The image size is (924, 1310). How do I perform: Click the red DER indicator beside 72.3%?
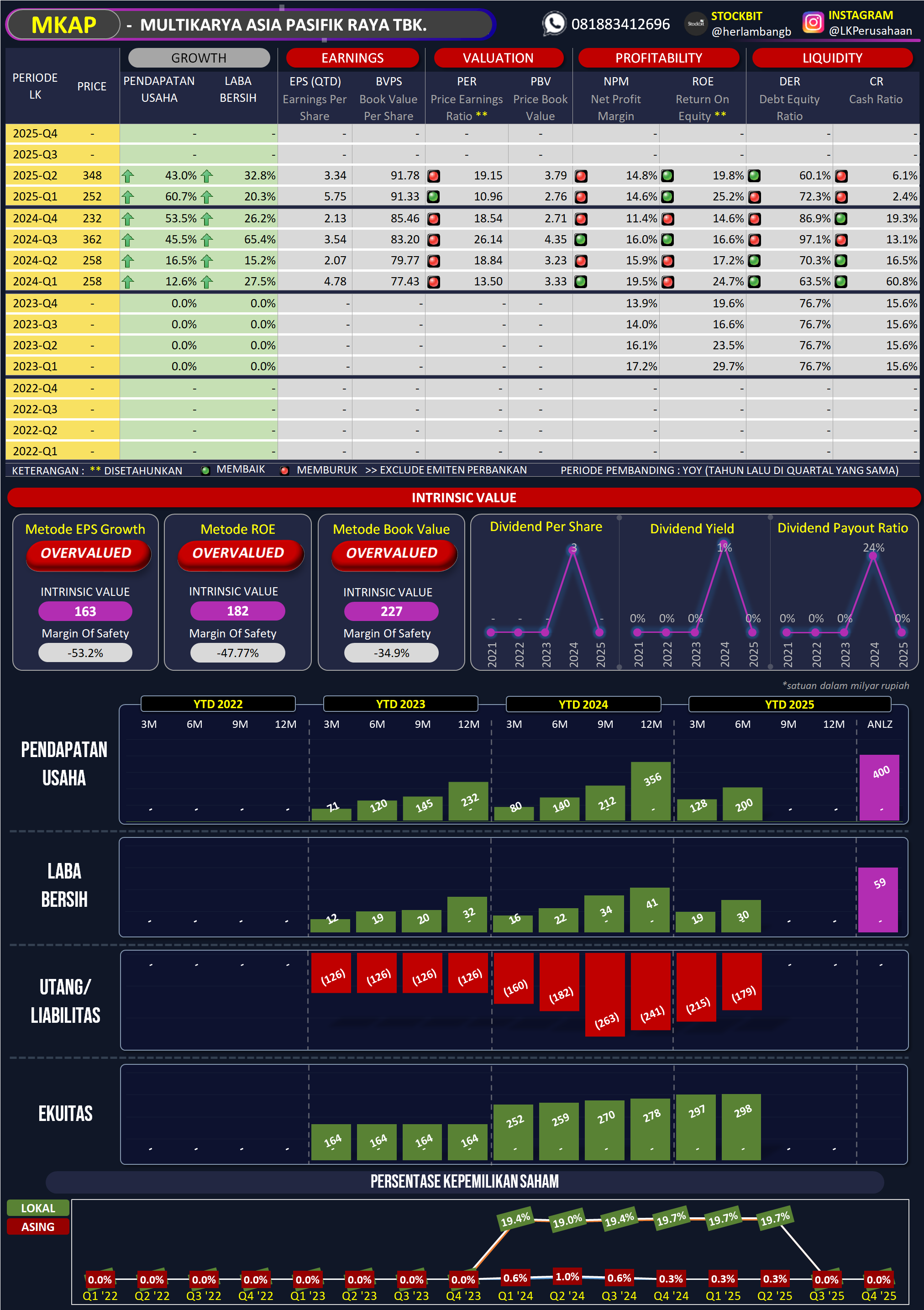(x=754, y=197)
